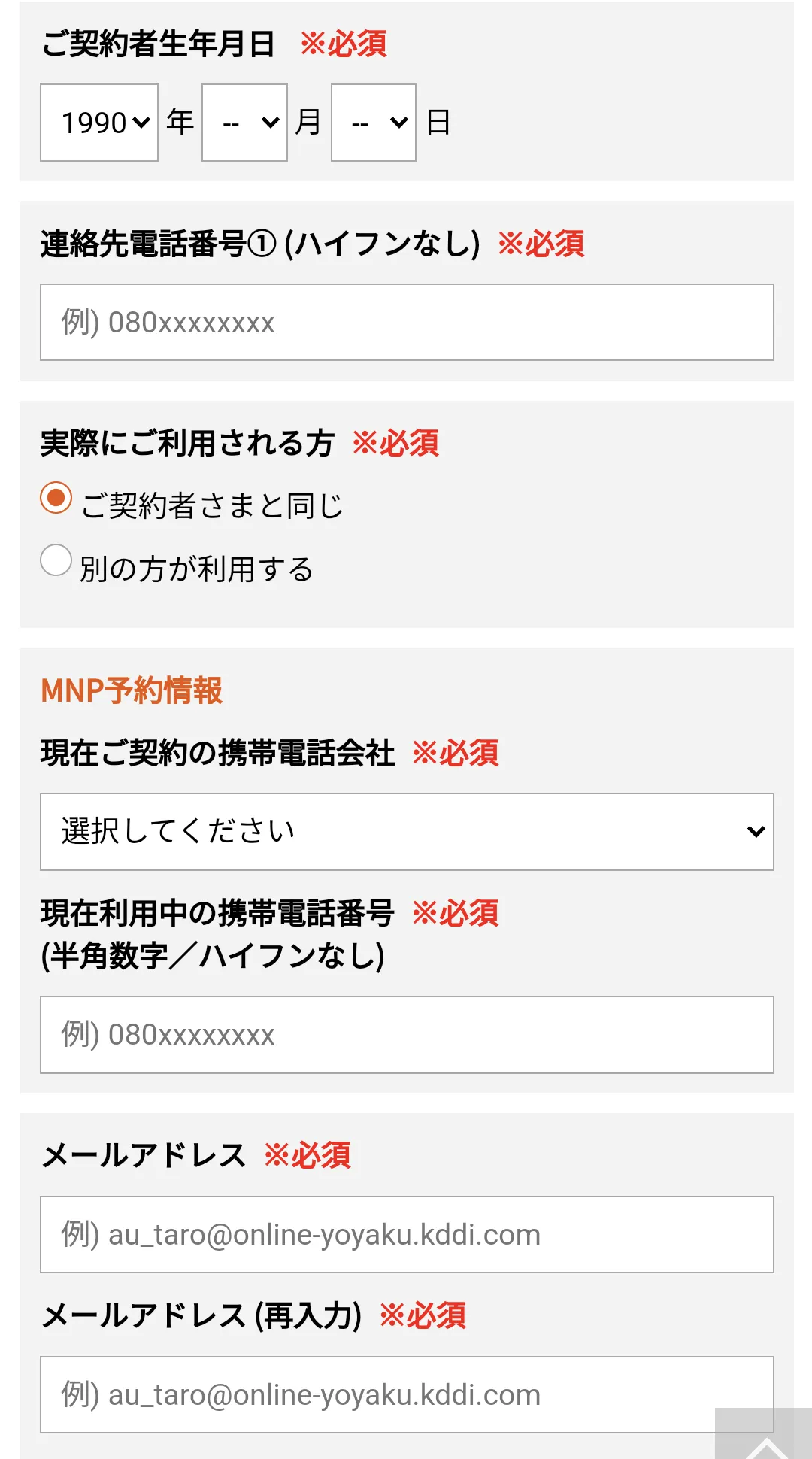Open the birth month dropdown before 月
Screen dimensions: 812x1459
(x=244, y=123)
